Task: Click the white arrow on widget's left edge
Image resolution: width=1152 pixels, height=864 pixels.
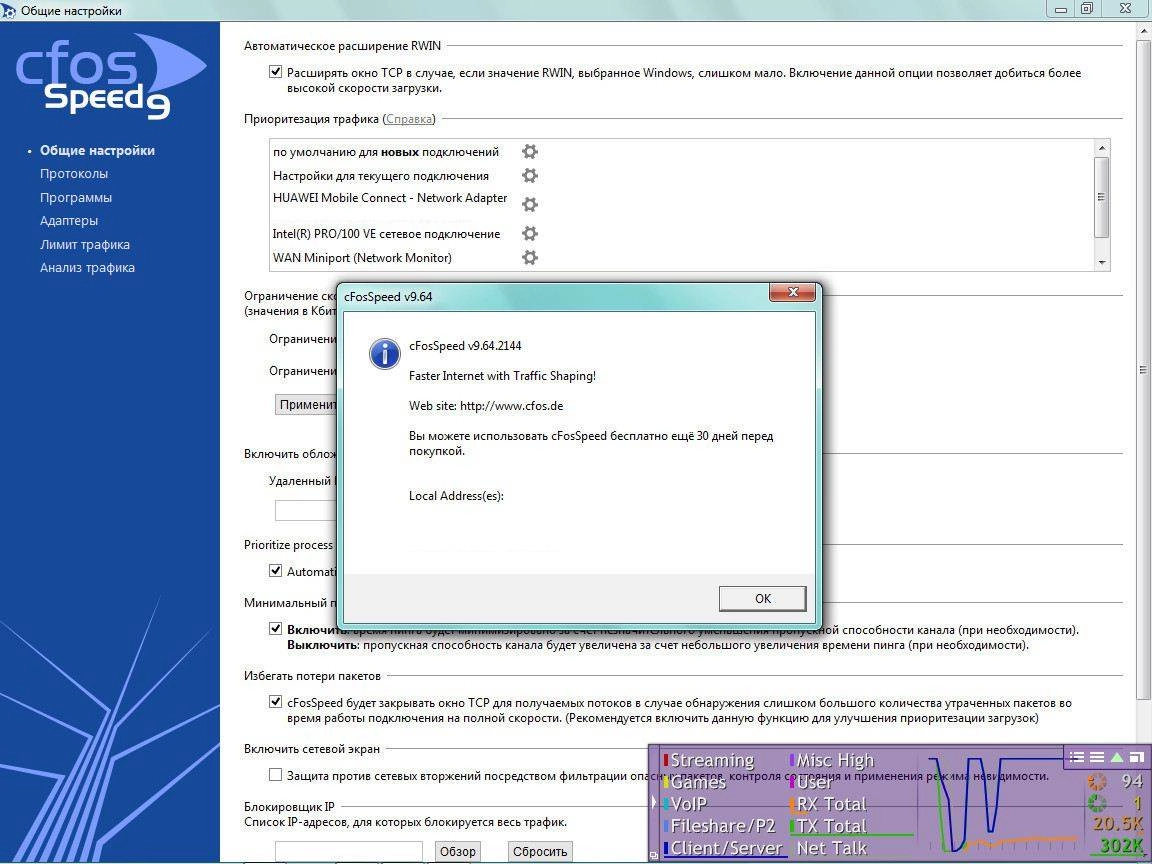Action: tap(653, 803)
